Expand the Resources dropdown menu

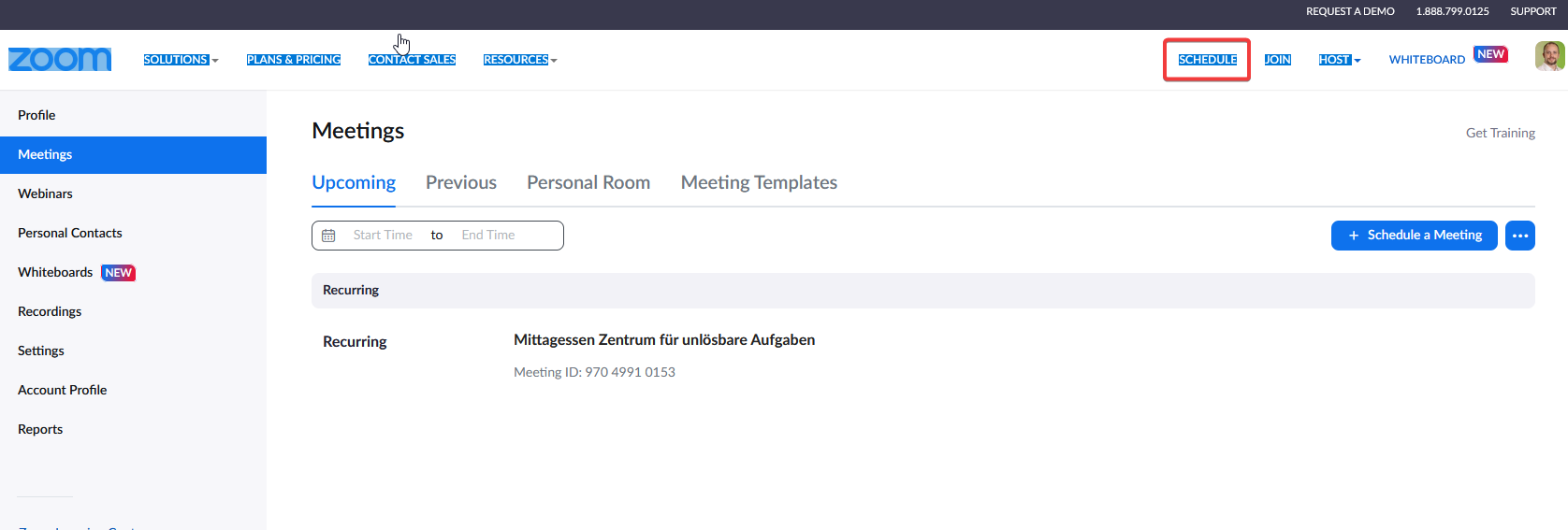click(x=520, y=60)
